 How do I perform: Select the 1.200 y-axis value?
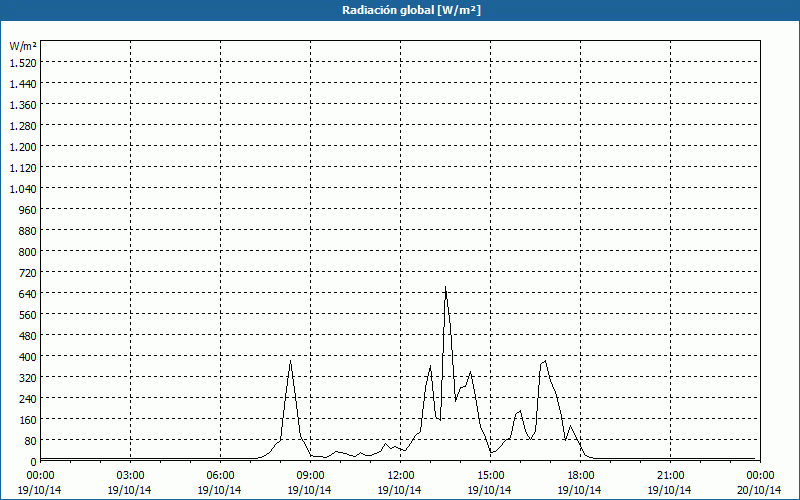coord(23,147)
